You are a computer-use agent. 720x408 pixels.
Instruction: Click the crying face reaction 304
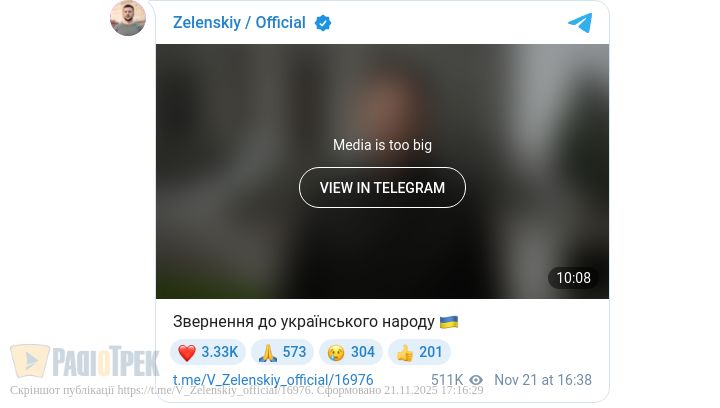pos(351,352)
